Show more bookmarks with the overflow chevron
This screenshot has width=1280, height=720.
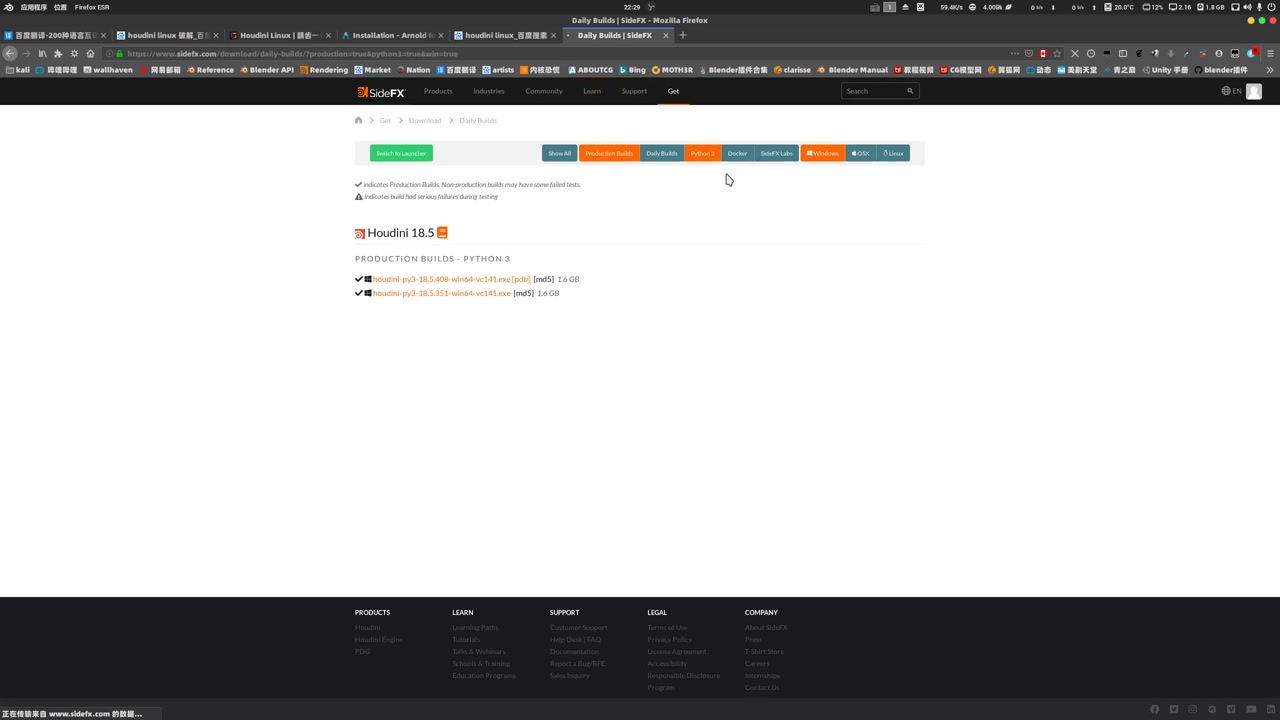tap(1270, 70)
